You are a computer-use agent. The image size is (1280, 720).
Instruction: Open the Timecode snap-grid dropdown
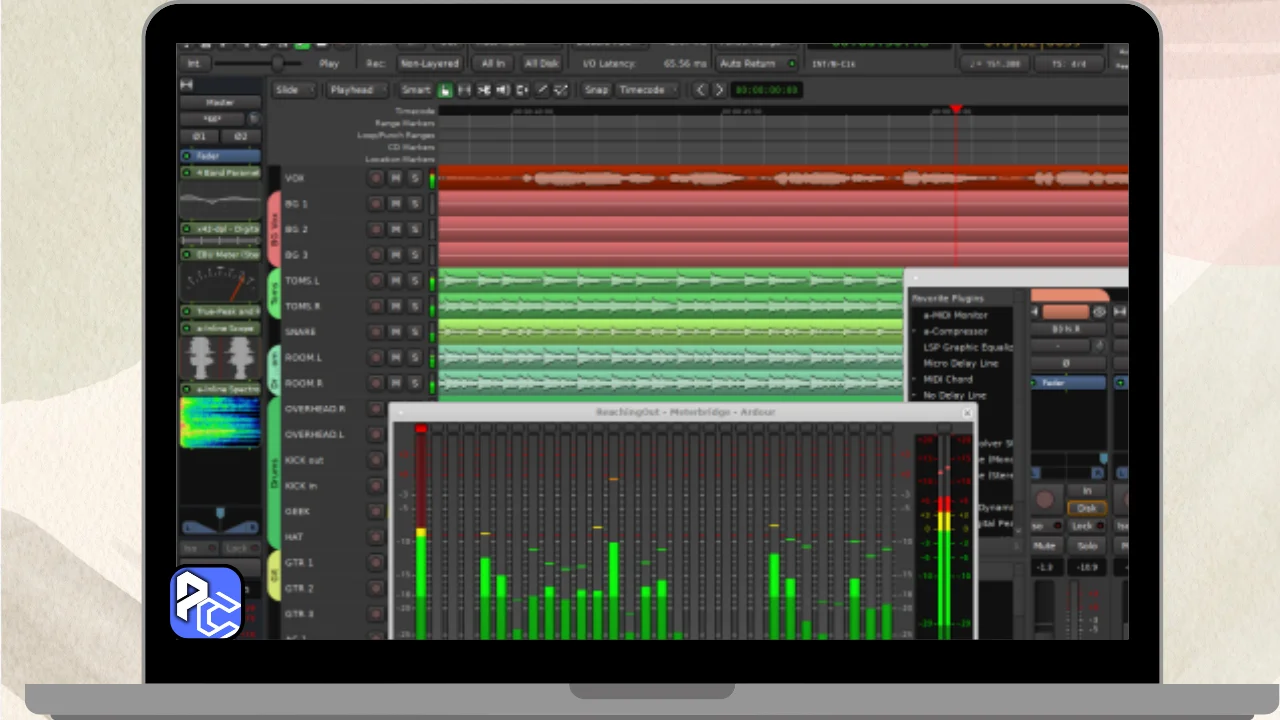[x=645, y=90]
